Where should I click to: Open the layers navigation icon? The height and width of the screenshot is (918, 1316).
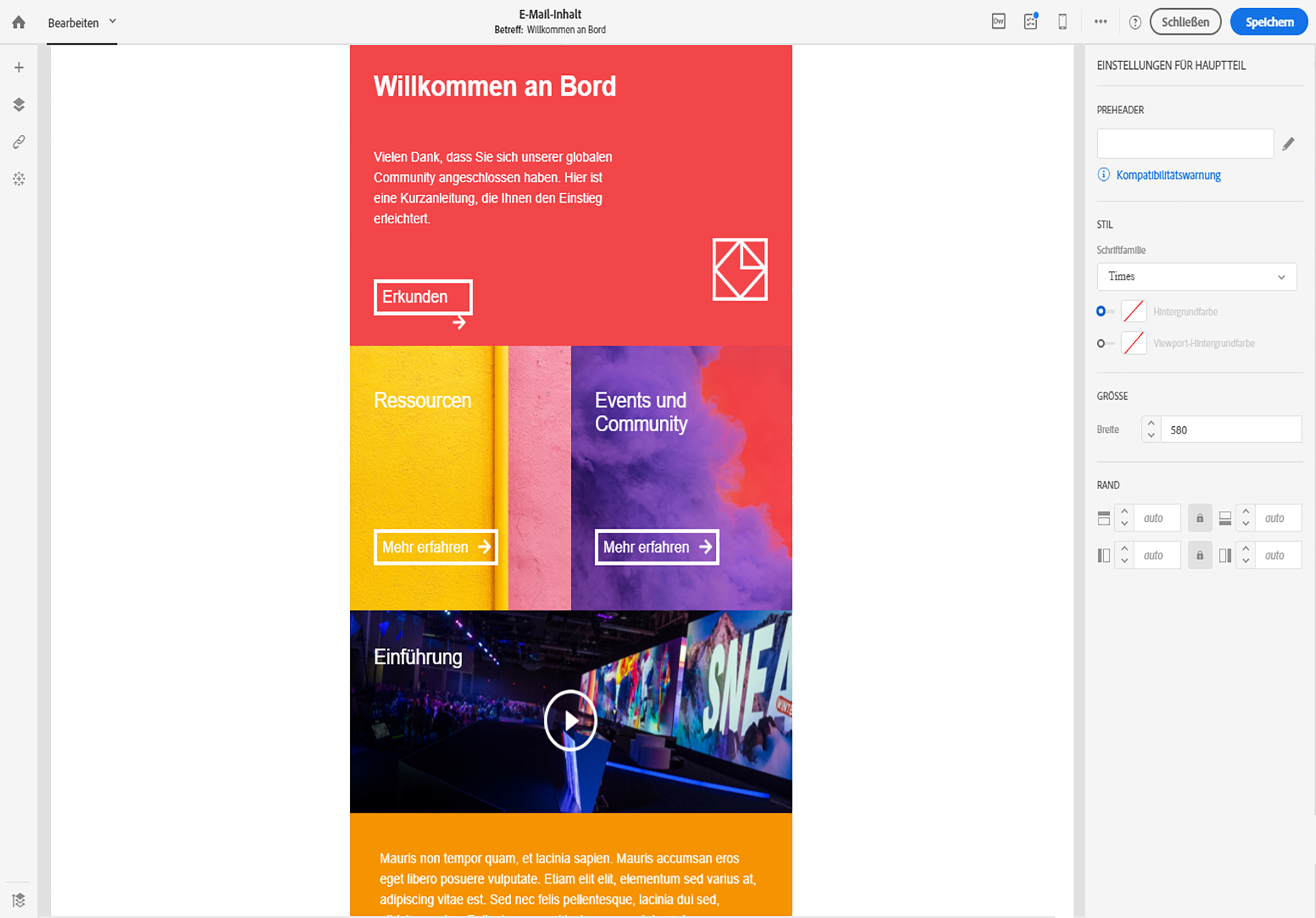coord(19,105)
